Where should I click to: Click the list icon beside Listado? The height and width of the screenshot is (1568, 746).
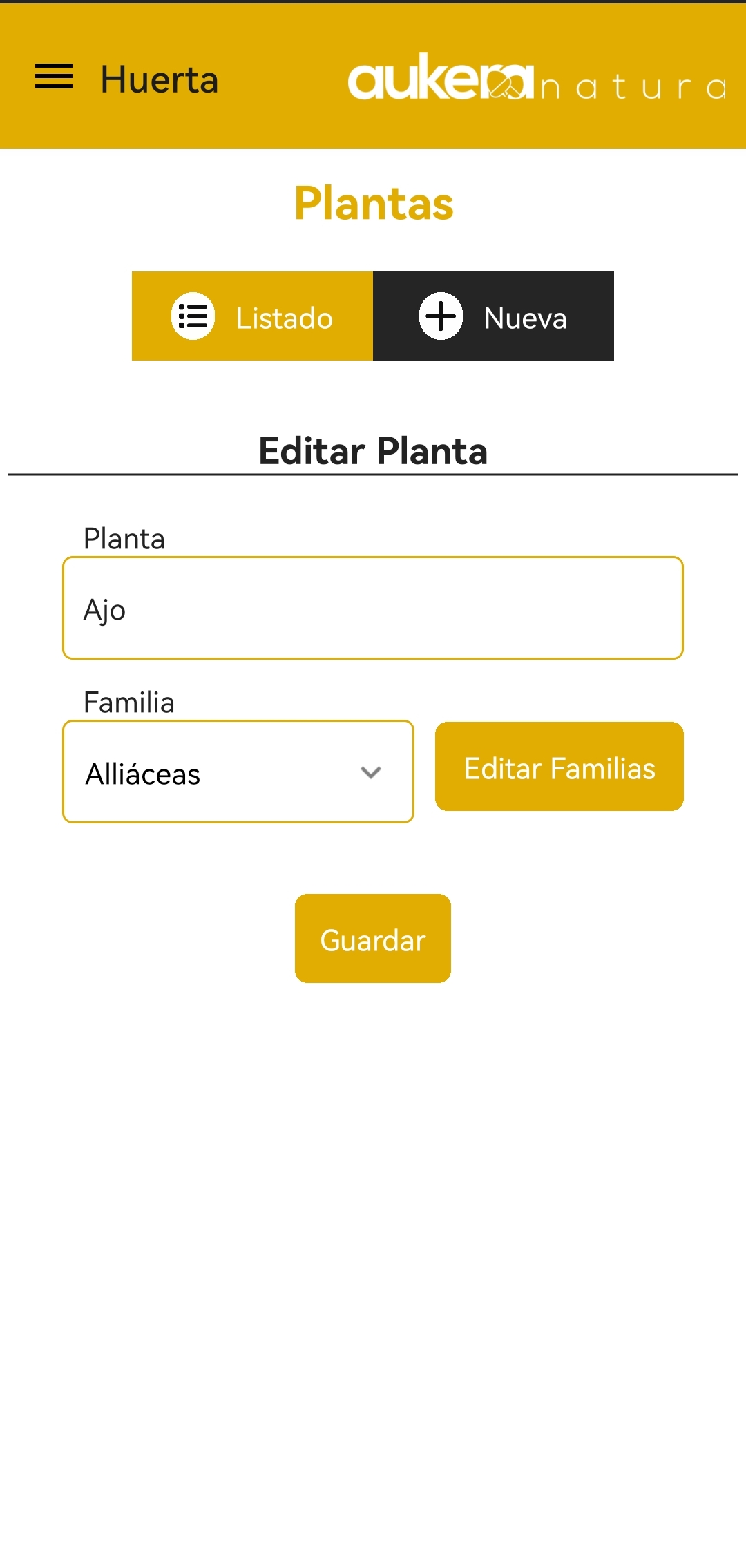[193, 317]
